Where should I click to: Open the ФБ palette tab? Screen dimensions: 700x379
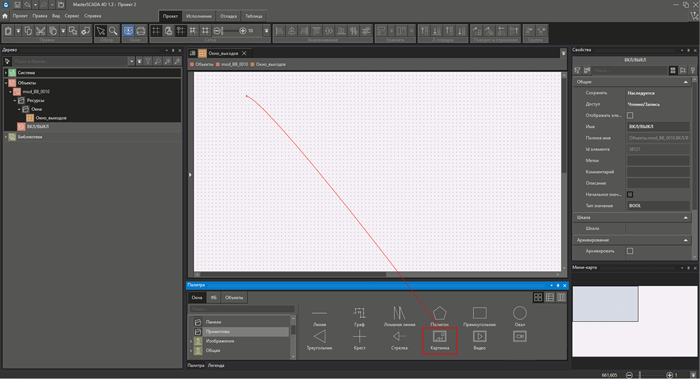tap(213, 297)
